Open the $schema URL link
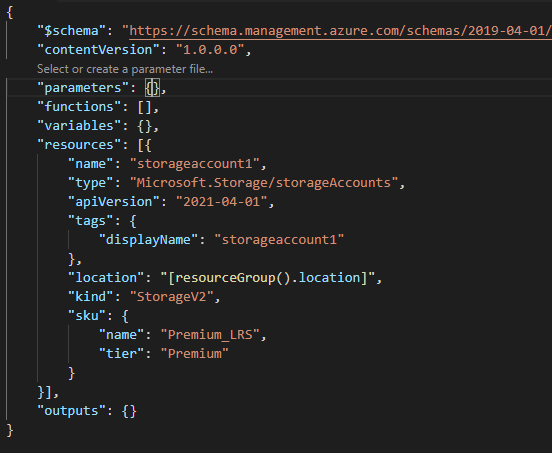 [340, 31]
